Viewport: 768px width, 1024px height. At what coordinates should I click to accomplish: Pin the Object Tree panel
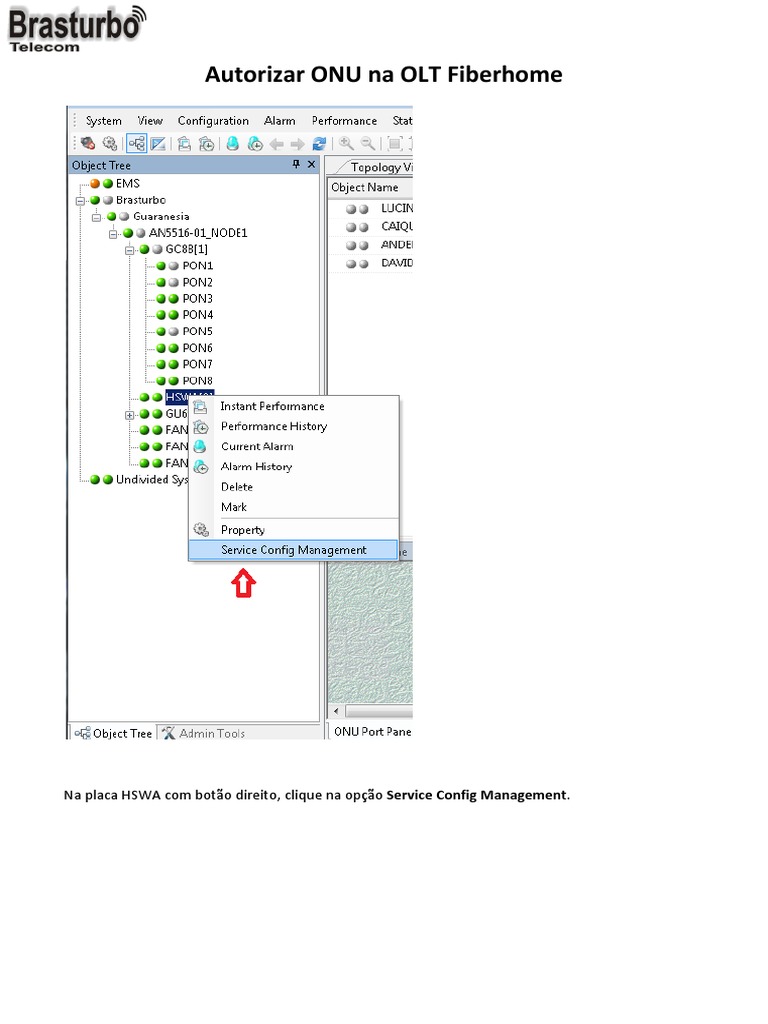pos(296,165)
